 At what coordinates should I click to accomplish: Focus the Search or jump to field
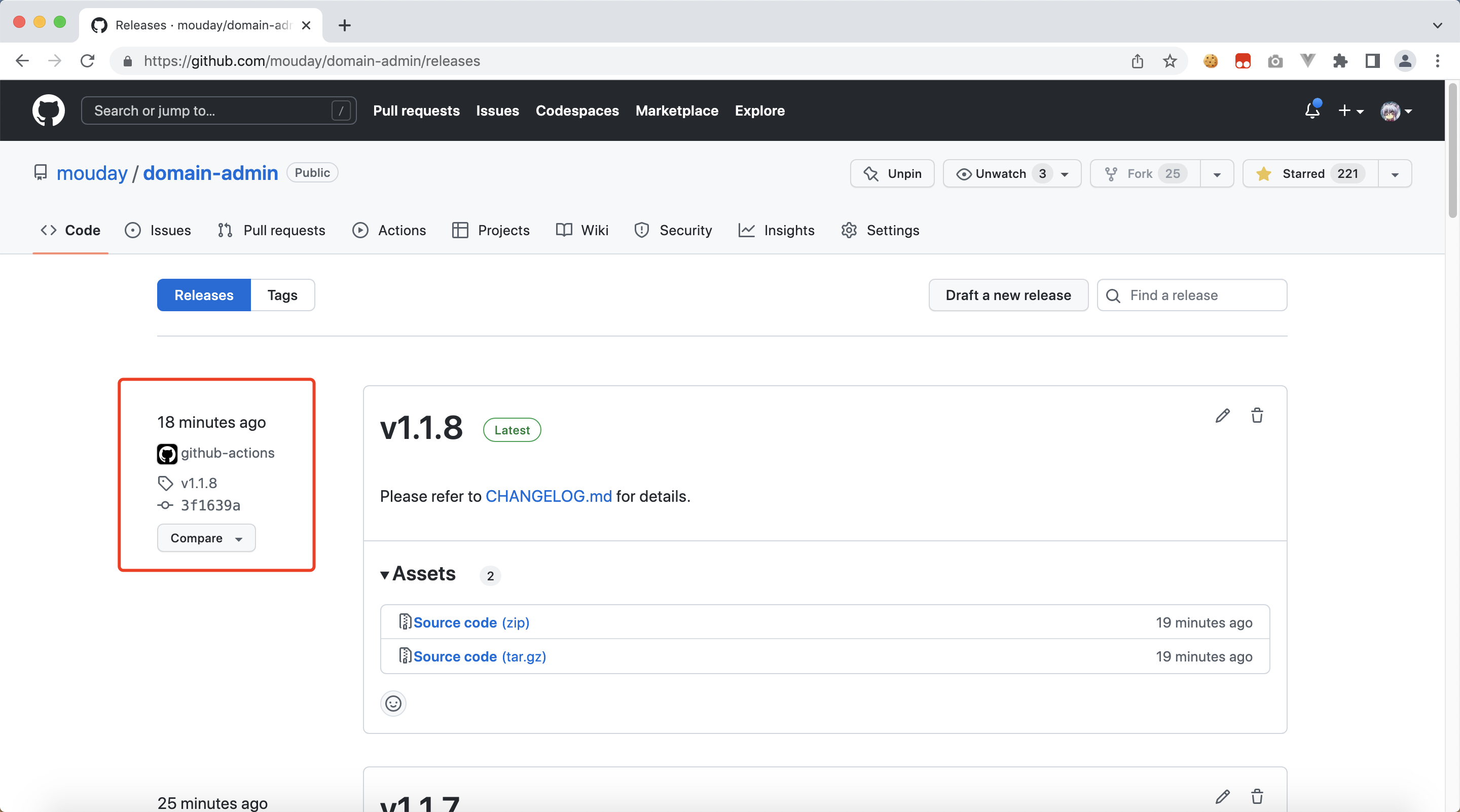tap(219, 110)
